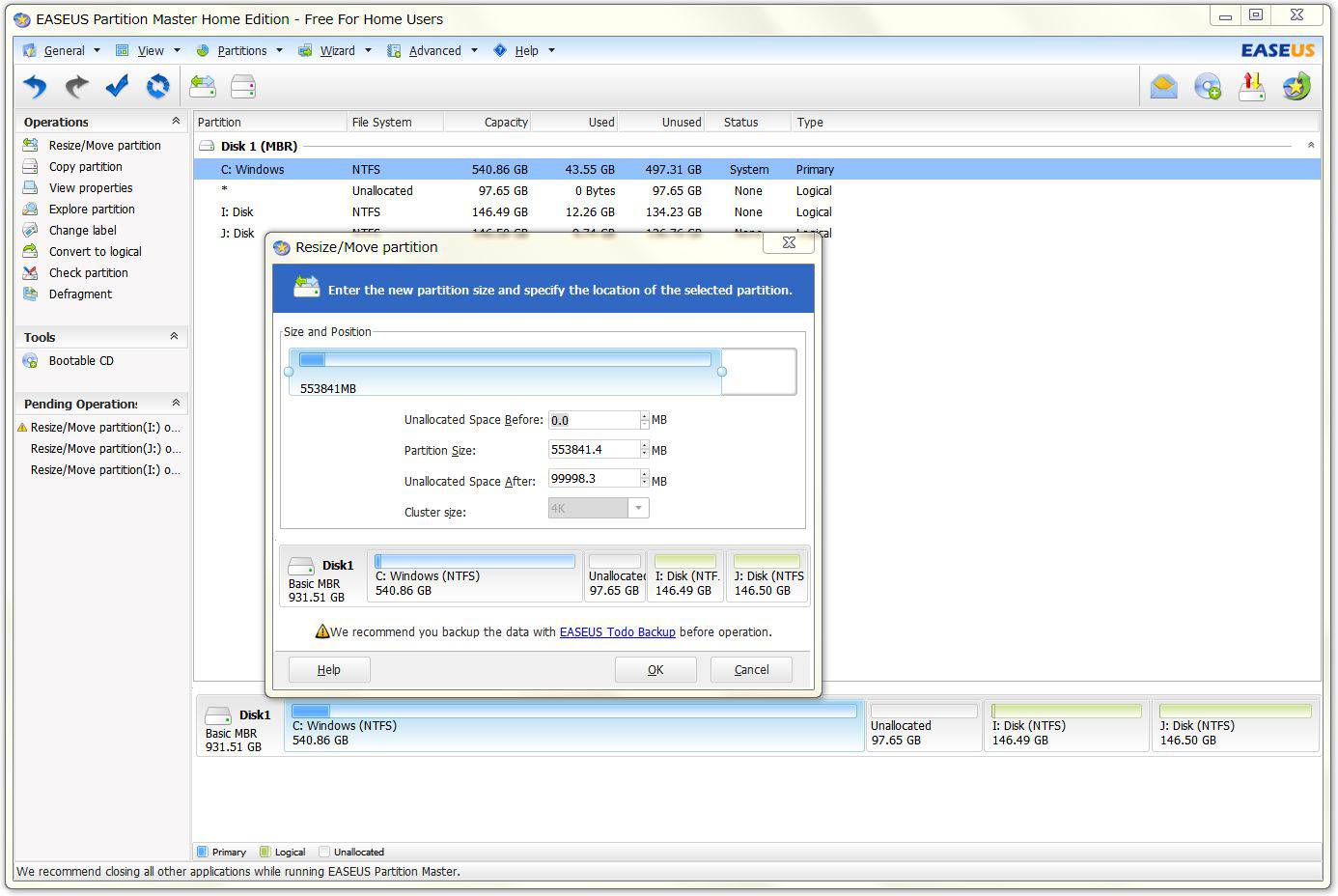Click the green star icon at top right
The height and width of the screenshot is (896, 1338).
1296,87
